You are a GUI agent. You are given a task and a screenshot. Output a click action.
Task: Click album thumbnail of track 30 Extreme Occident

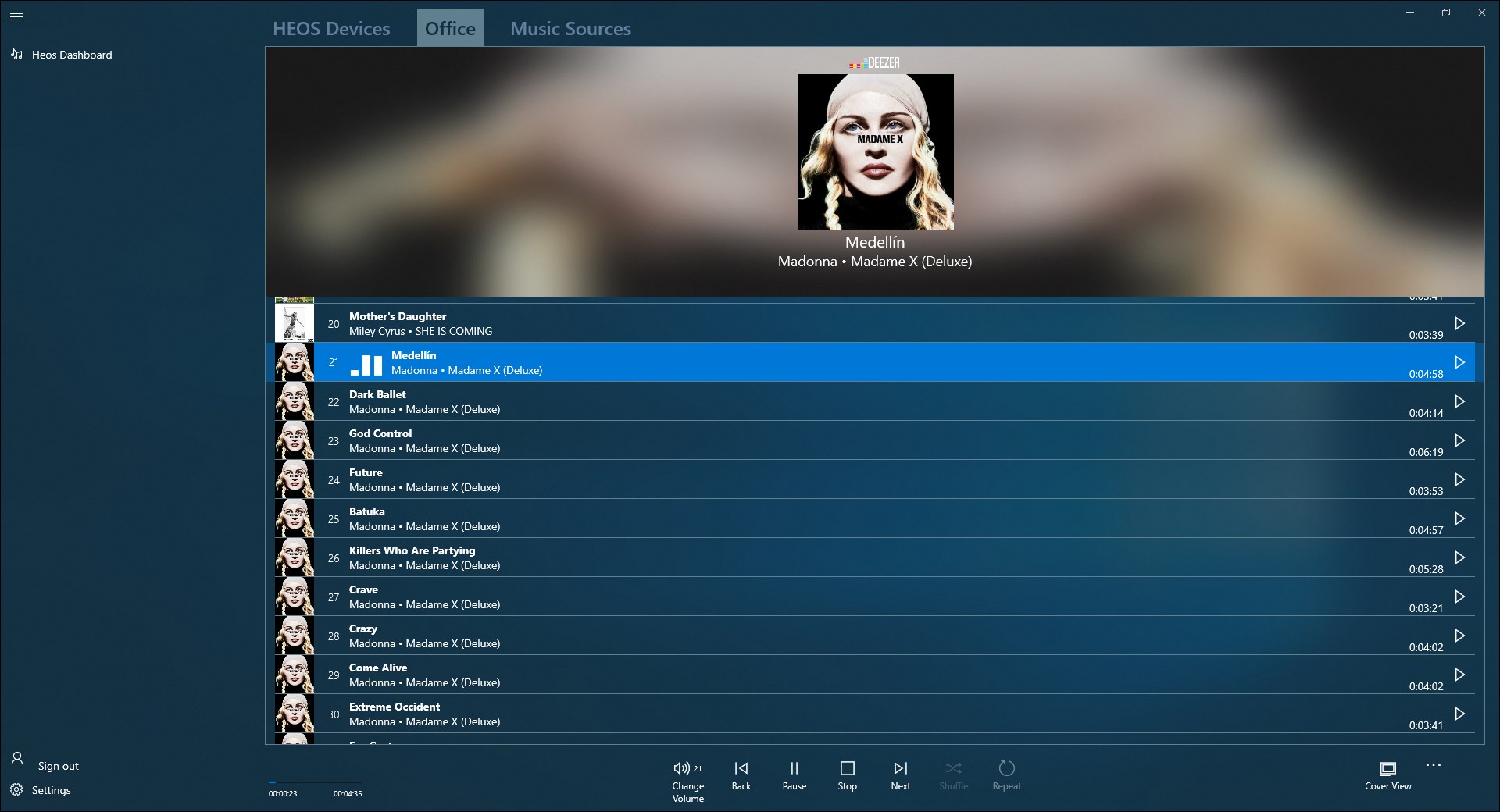(295, 714)
